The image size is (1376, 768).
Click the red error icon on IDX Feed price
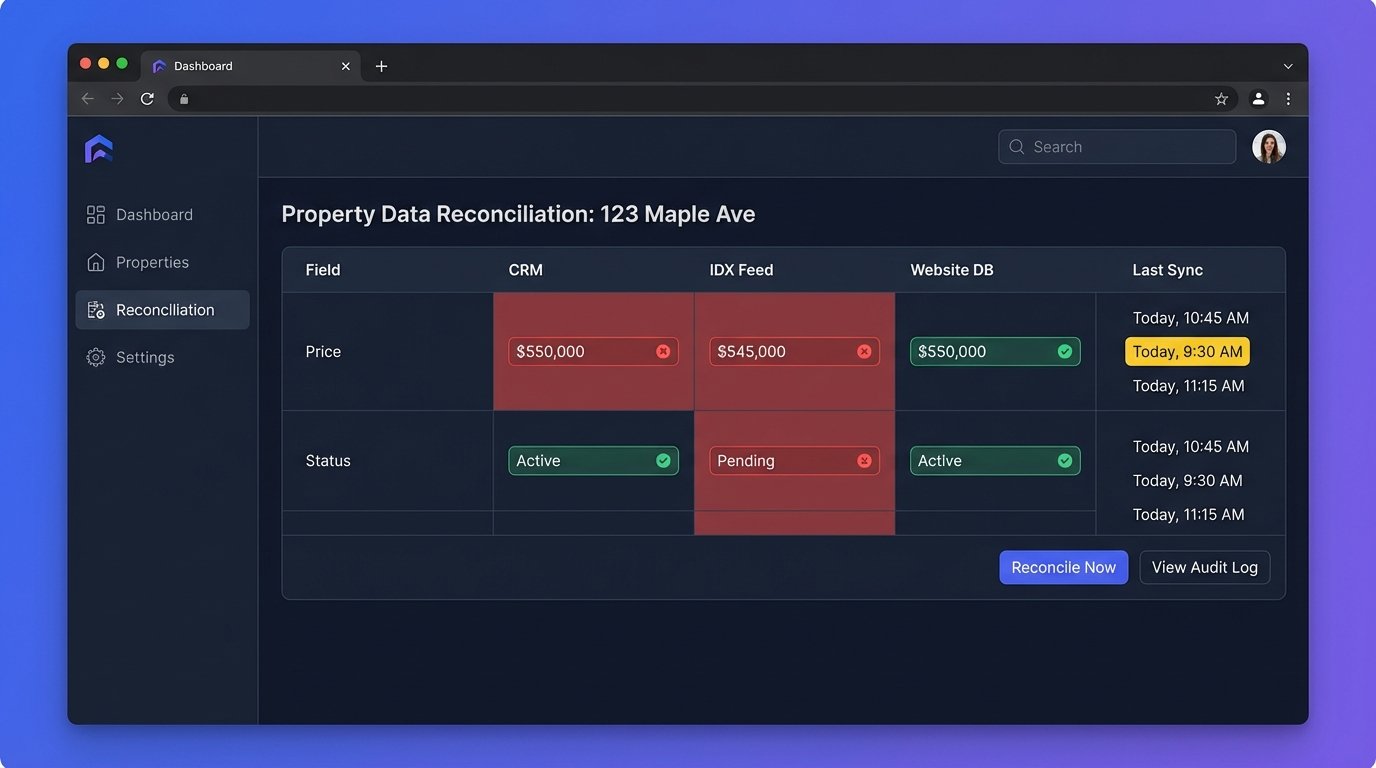click(x=864, y=352)
